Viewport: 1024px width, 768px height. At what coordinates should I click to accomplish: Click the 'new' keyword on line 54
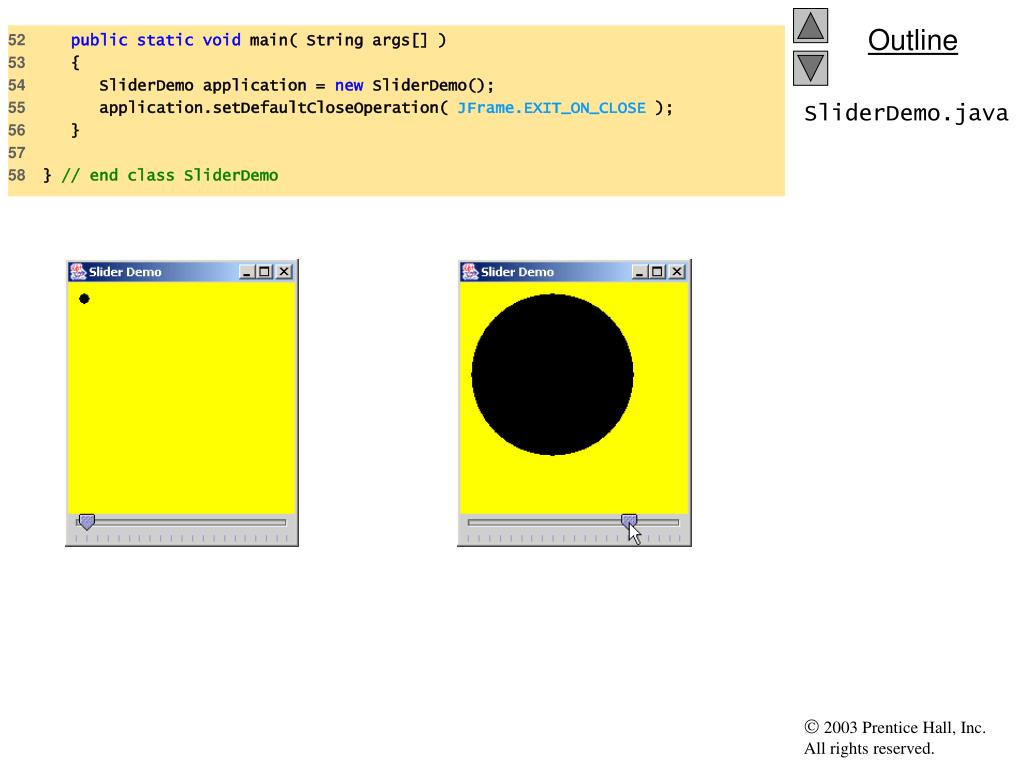(x=349, y=86)
